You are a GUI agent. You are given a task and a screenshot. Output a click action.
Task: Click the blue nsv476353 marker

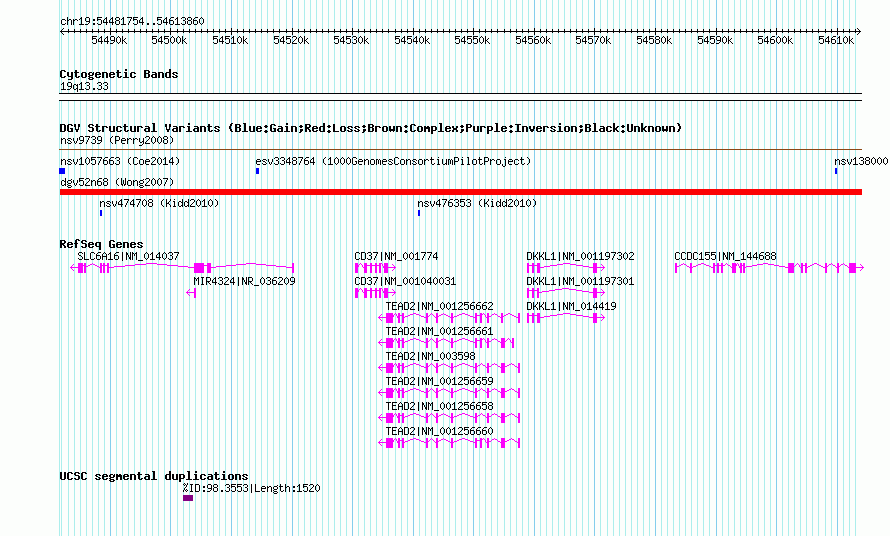419,213
